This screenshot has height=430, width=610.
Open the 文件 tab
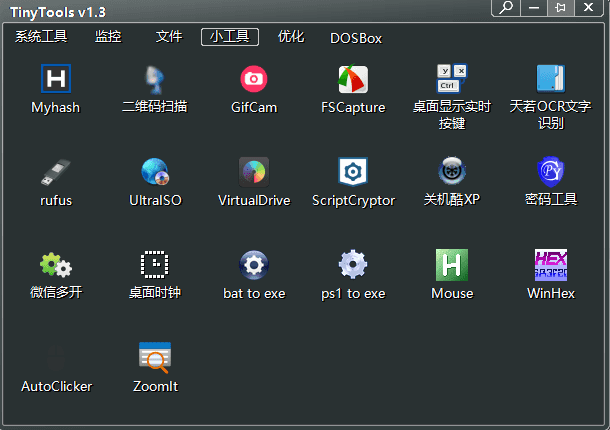tap(168, 37)
